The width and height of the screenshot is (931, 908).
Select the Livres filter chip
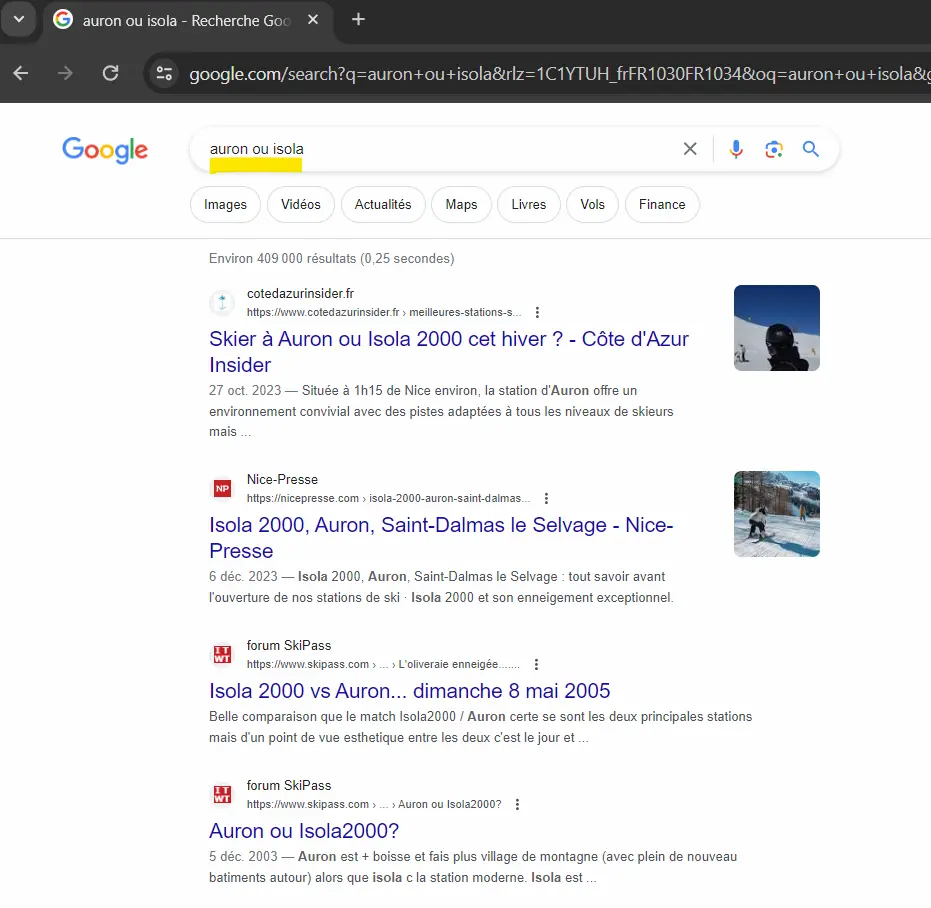[x=528, y=204]
